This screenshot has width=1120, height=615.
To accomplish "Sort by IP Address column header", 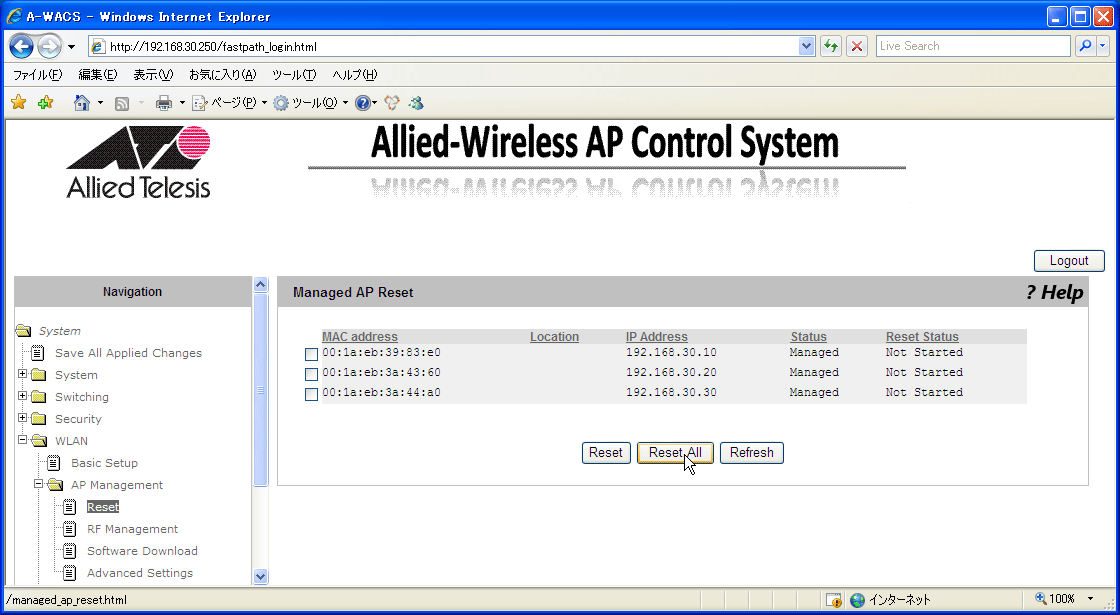I will (x=656, y=336).
